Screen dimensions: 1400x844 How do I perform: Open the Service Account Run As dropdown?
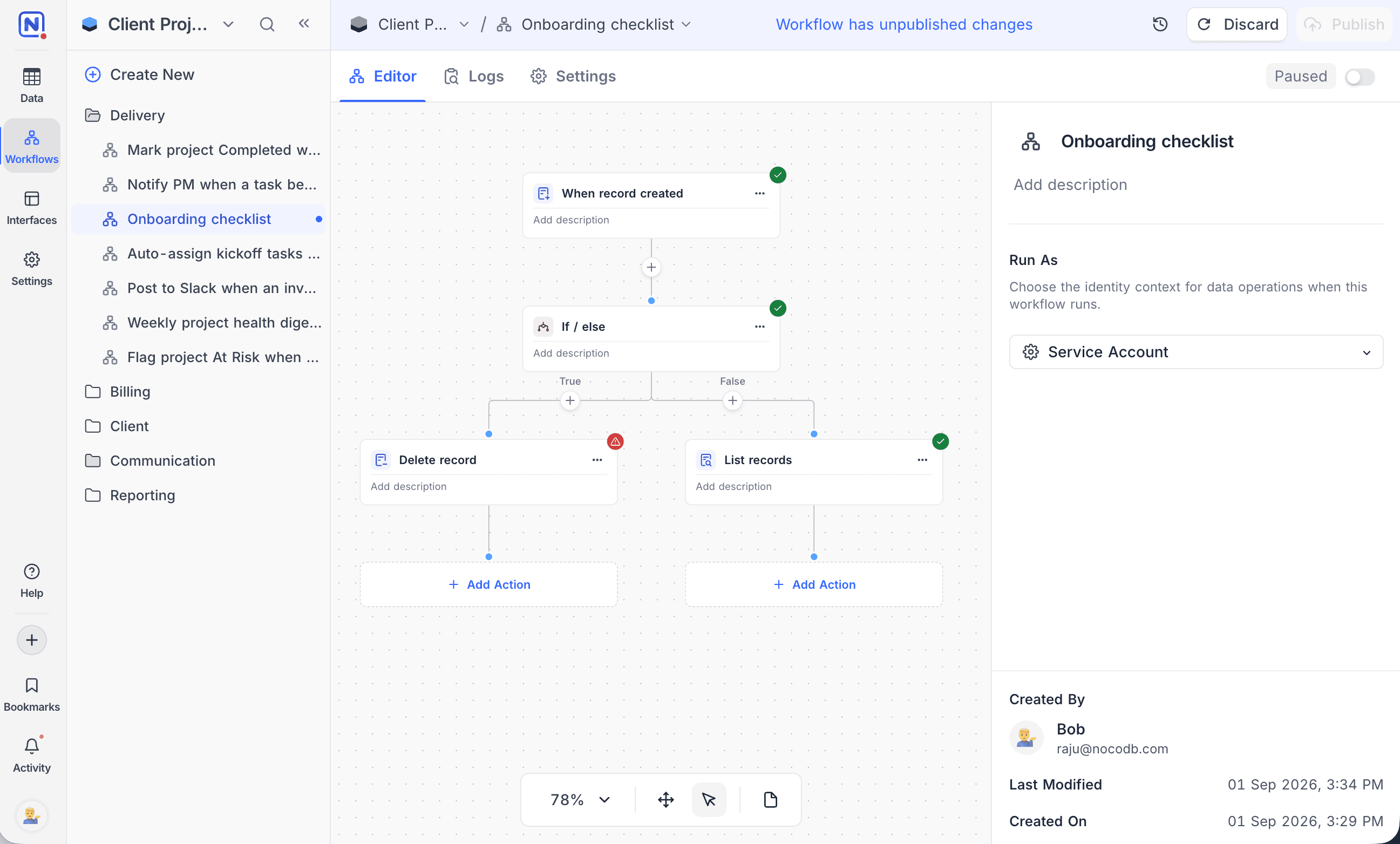(x=1196, y=352)
